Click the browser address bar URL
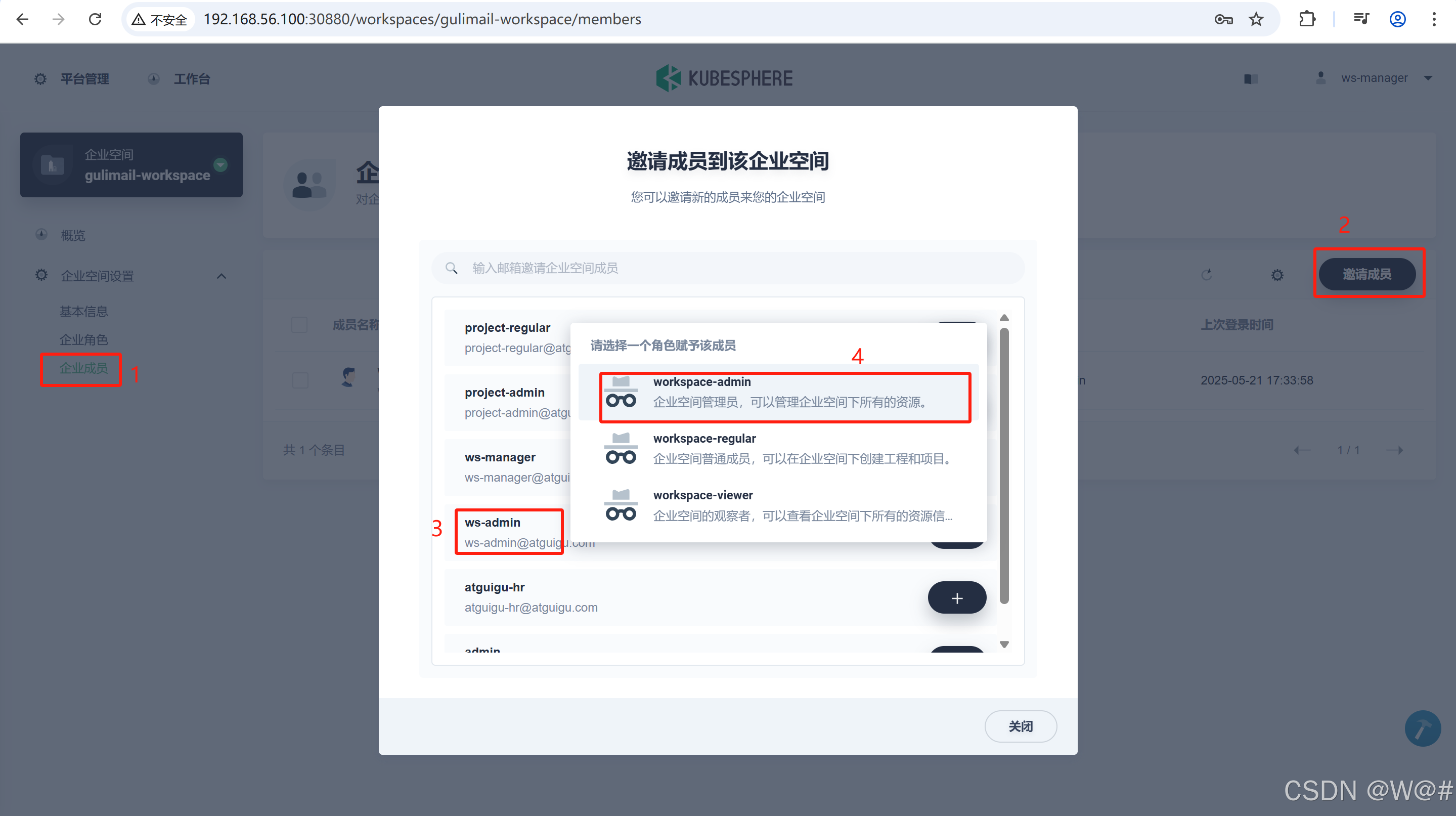The height and width of the screenshot is (816, 1456). point(422,19)
